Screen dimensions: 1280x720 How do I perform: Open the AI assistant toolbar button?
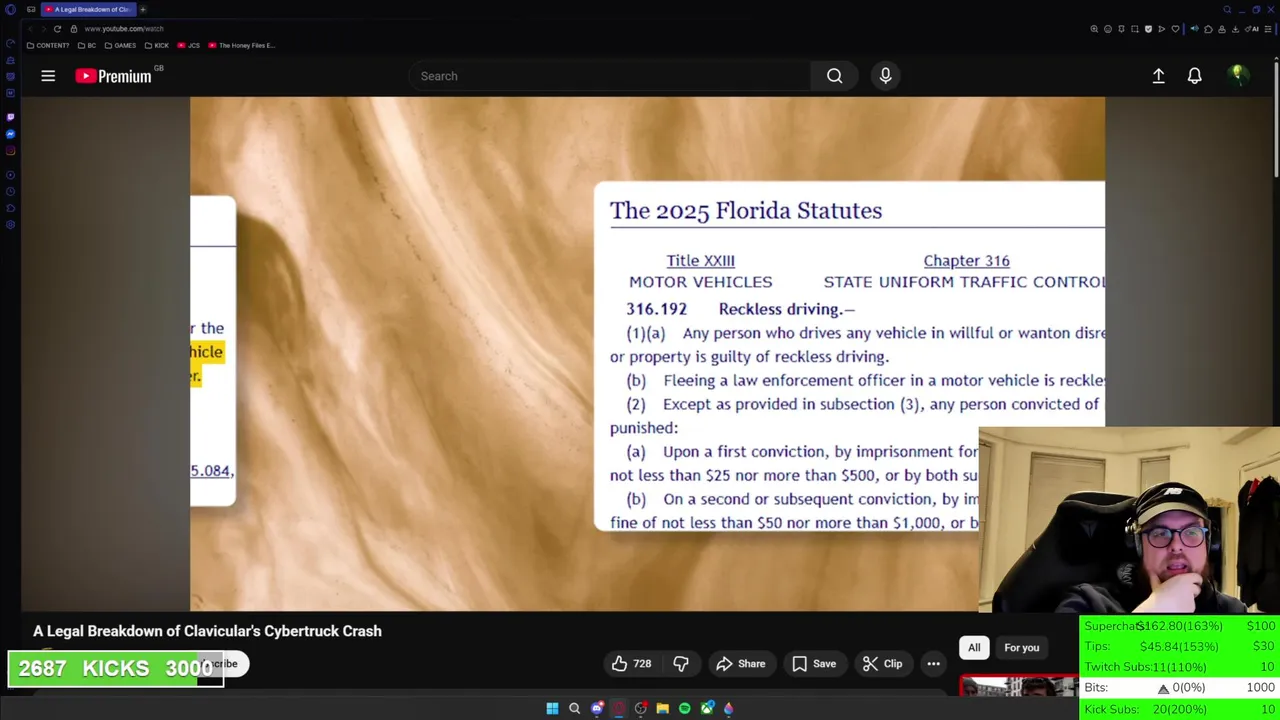(1252, 29)
